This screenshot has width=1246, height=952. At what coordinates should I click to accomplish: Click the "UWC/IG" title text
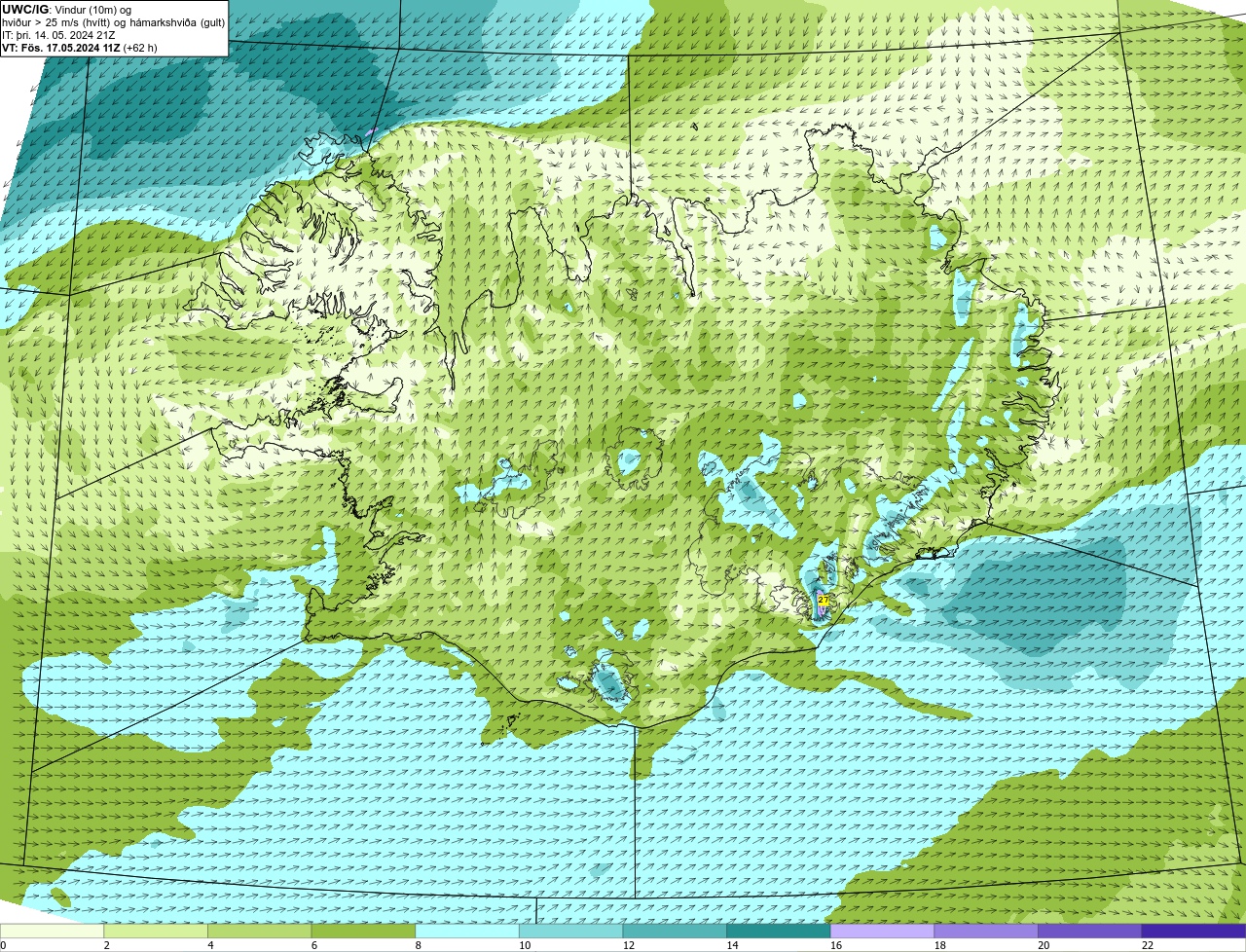(x=26, y=10)
